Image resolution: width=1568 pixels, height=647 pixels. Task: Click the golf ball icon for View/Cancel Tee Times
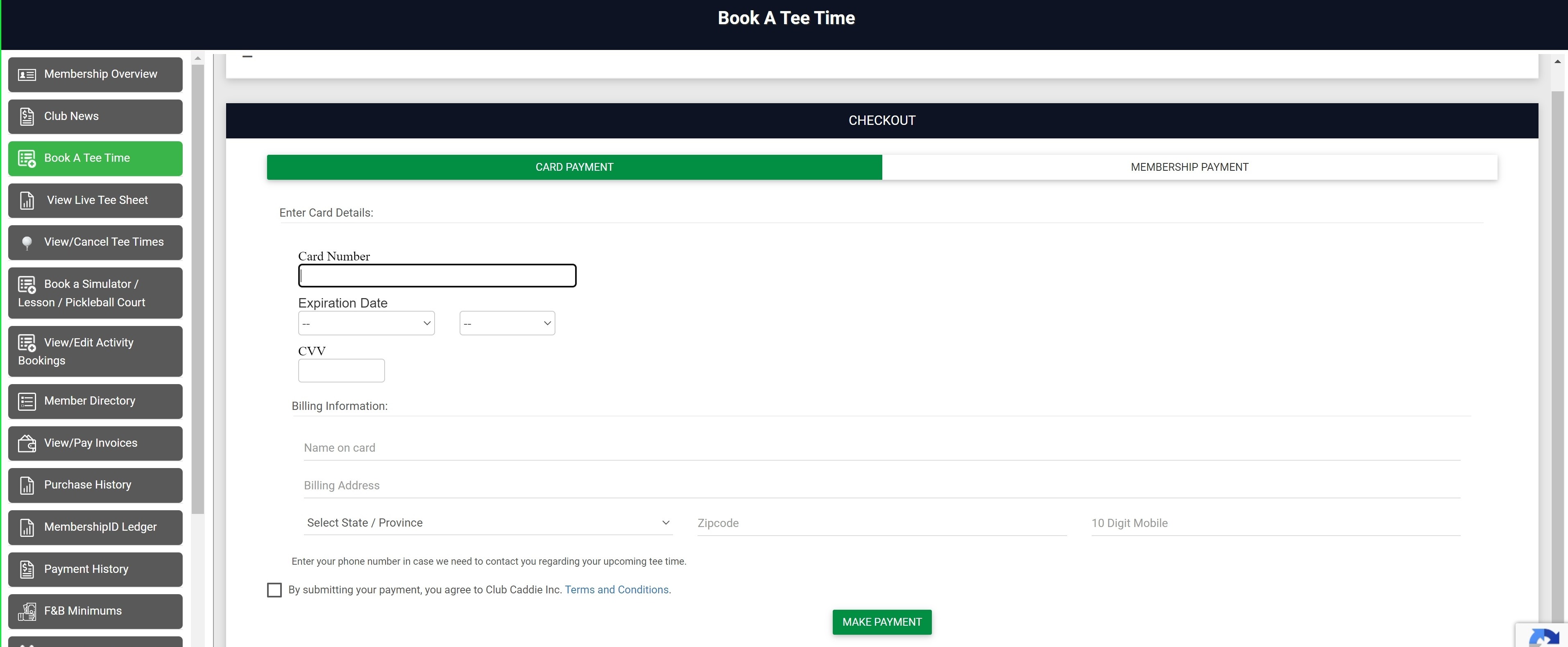pos(27,242)
